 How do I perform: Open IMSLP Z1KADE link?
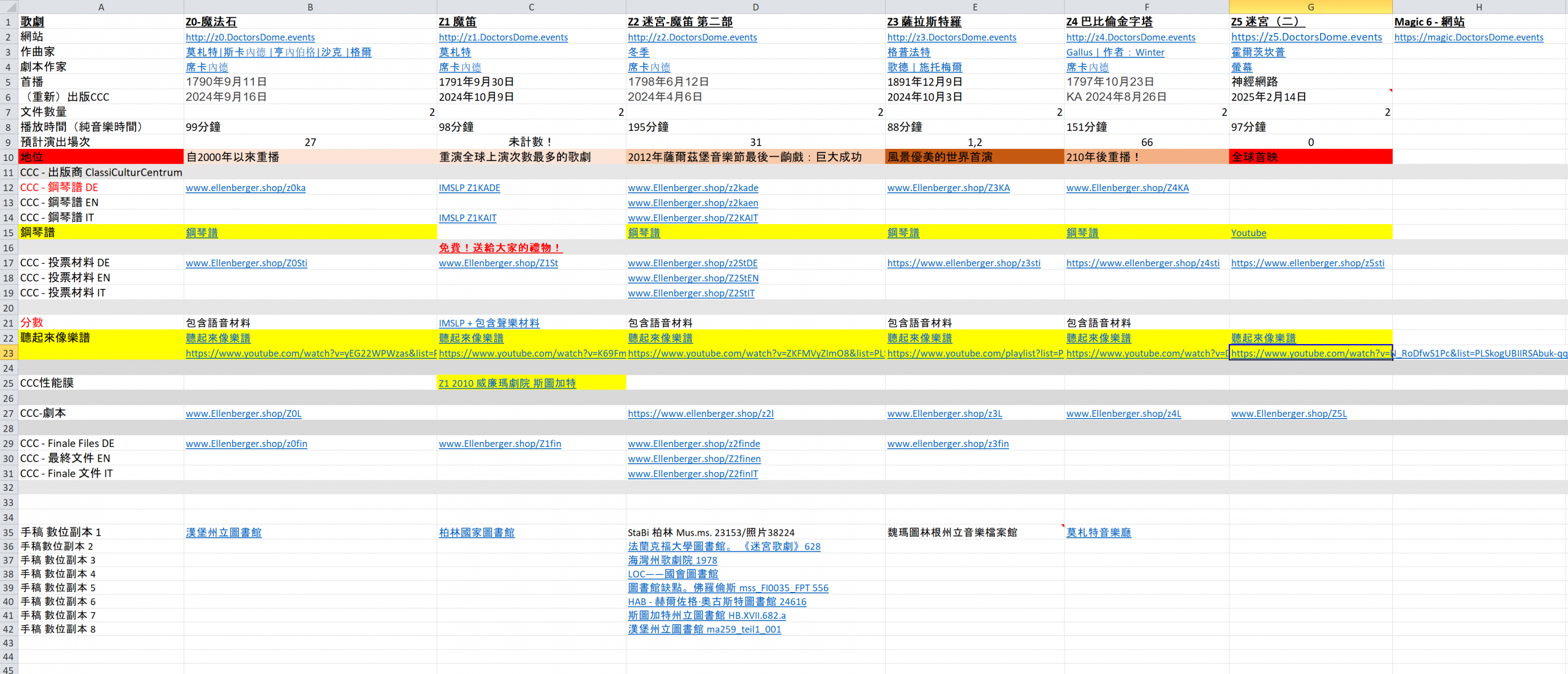[469, 188]
